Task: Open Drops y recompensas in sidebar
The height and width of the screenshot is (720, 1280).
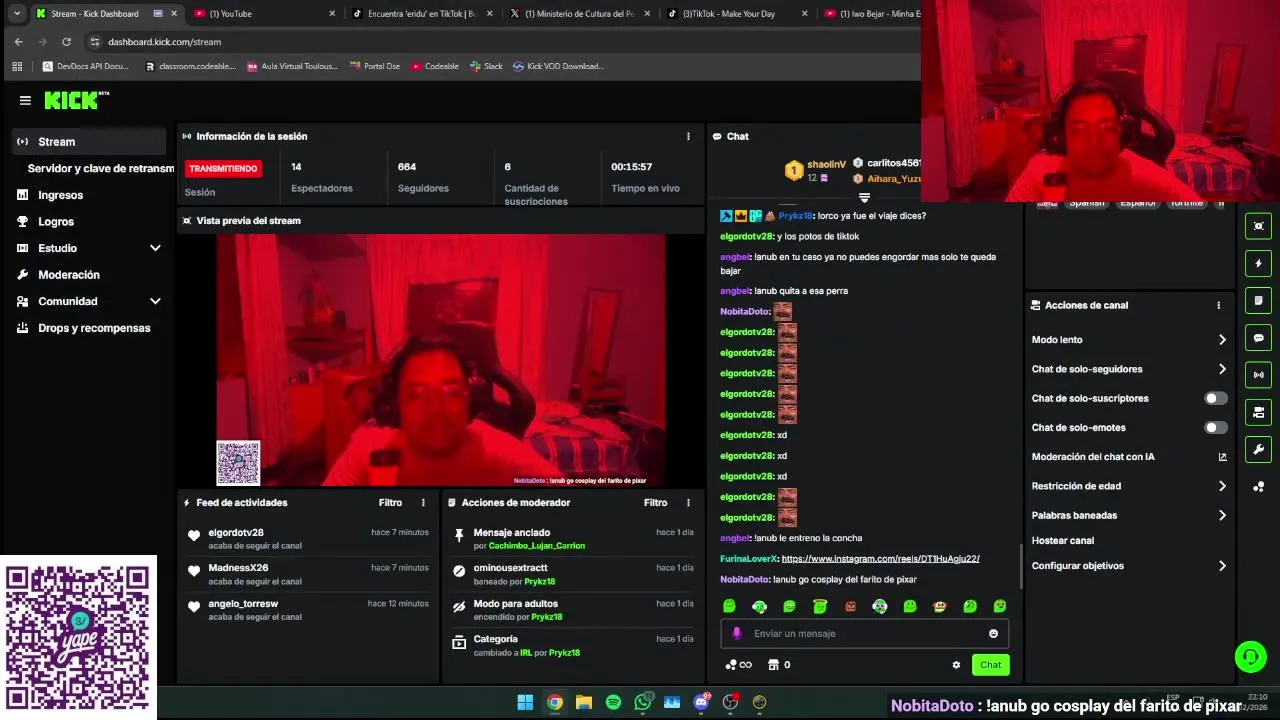Action: click(94, 328)
